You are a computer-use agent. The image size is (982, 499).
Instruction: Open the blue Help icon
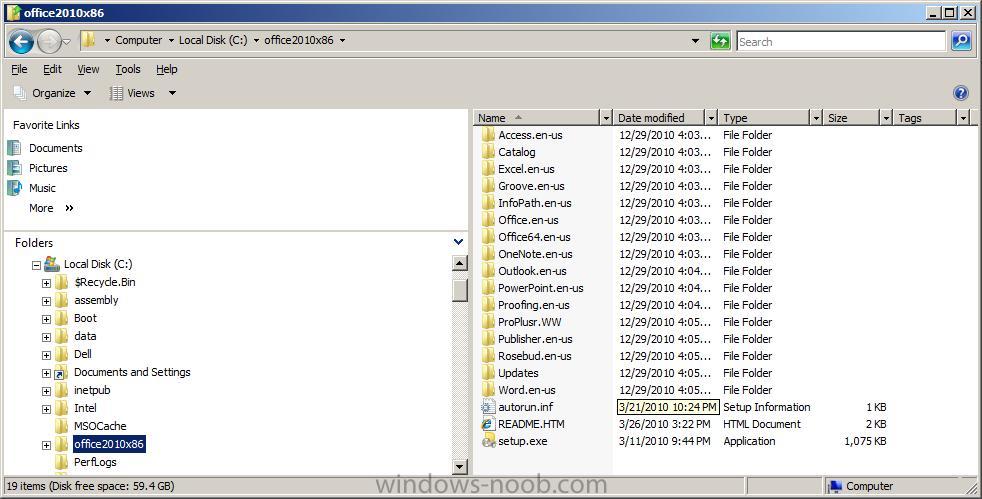click(x=961, y=93)
